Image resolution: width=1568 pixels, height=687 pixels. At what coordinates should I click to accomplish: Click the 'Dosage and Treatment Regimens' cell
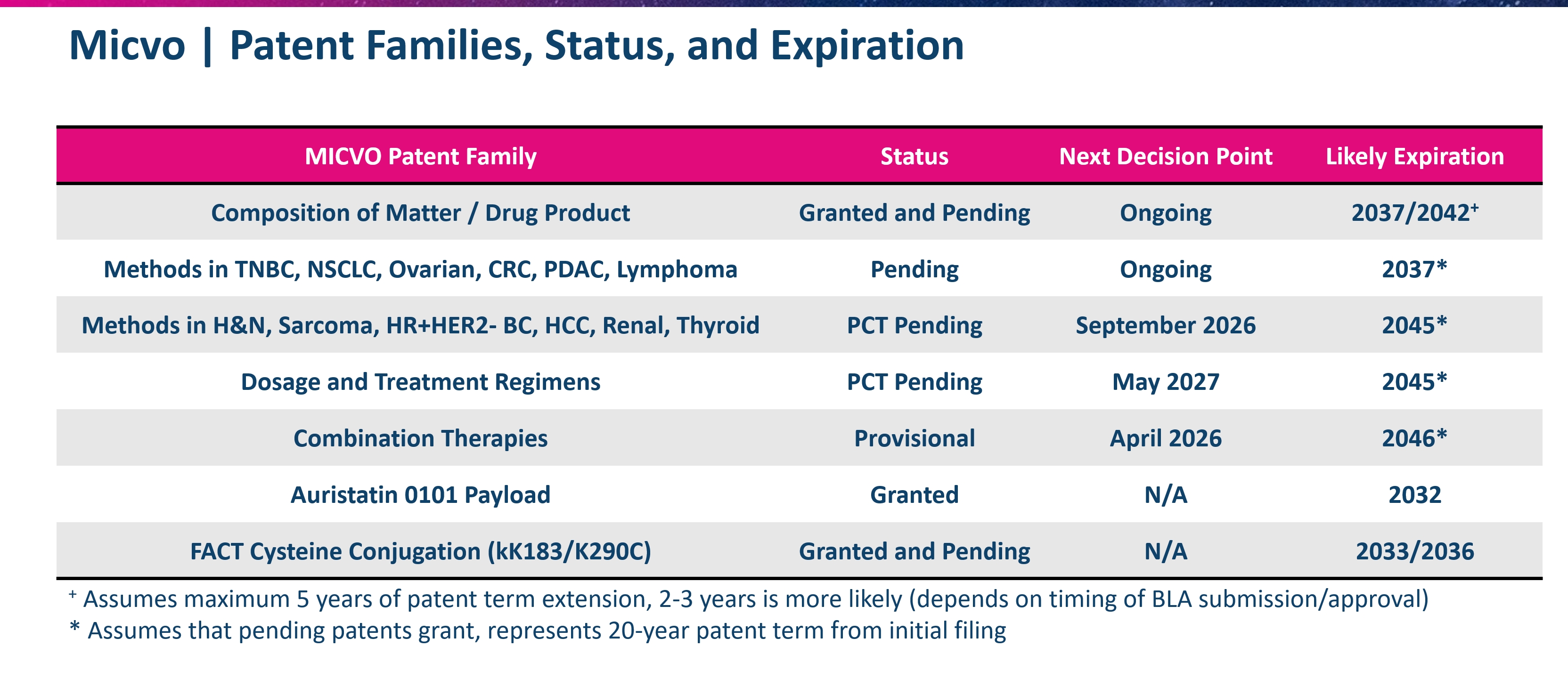(x=420, y=382)
